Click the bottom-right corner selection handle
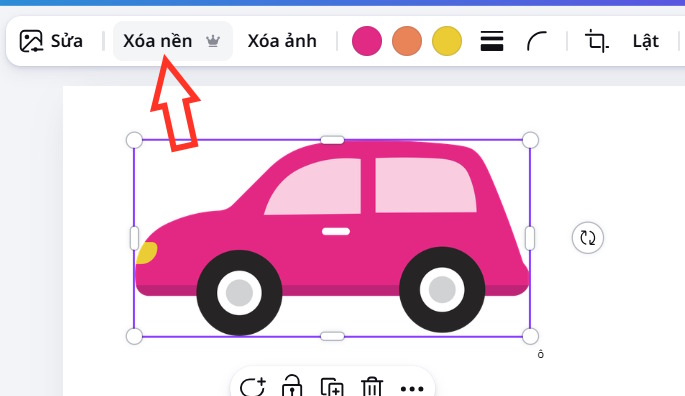 (x=530, y=336)
